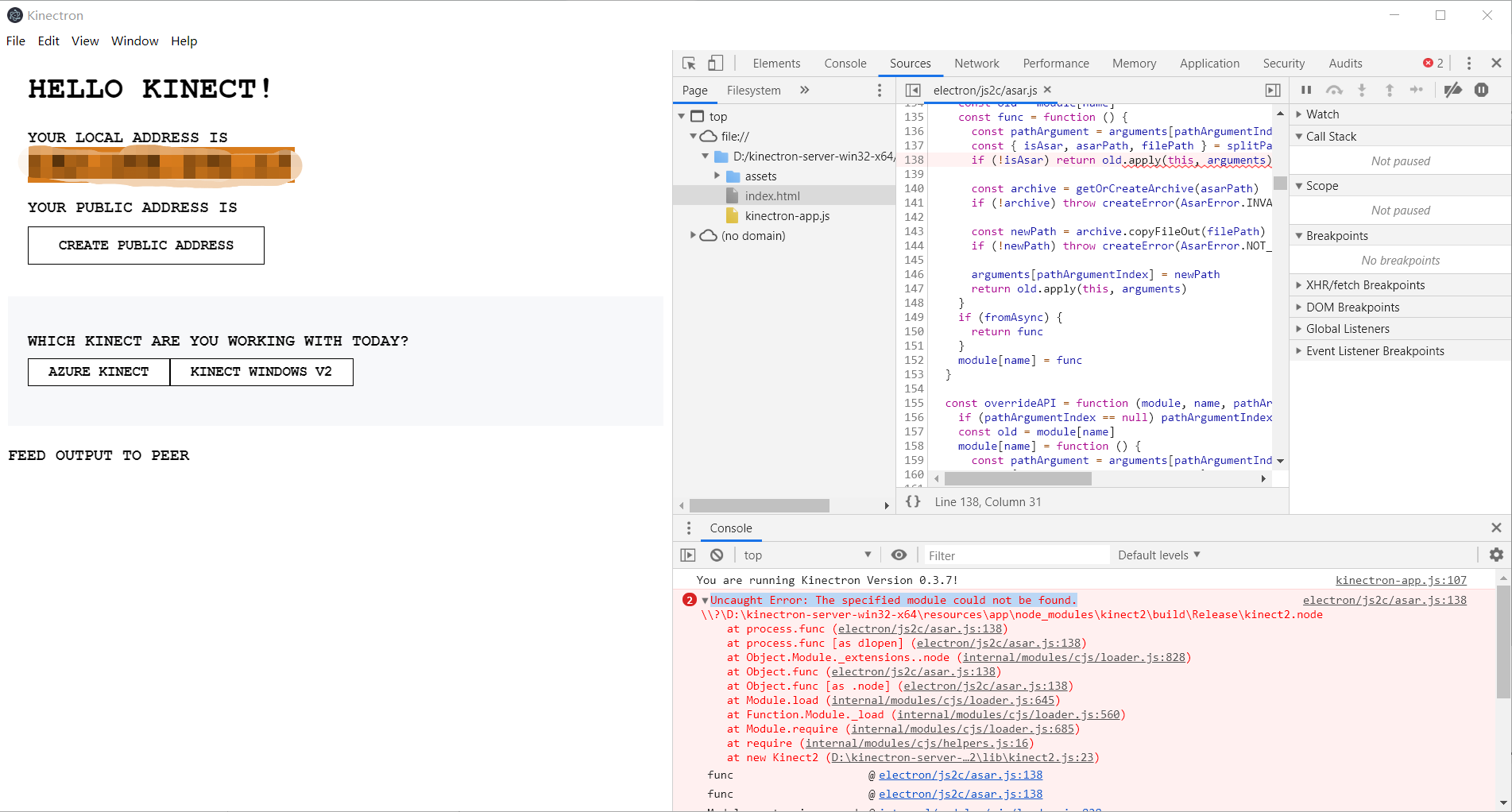Step over the next function call
The image size is (1512, 812).
point(1335,90)
